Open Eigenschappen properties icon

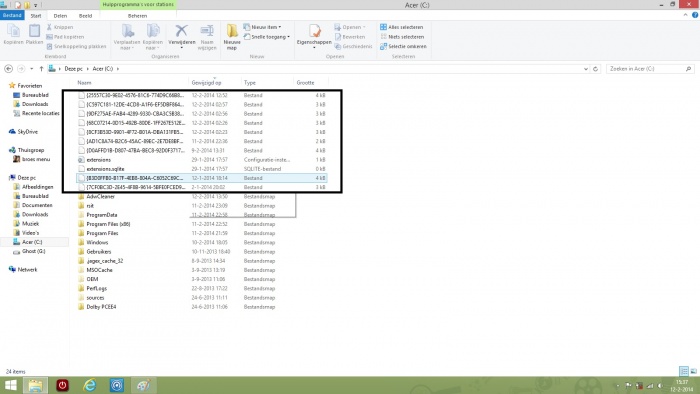click(314, 31)
